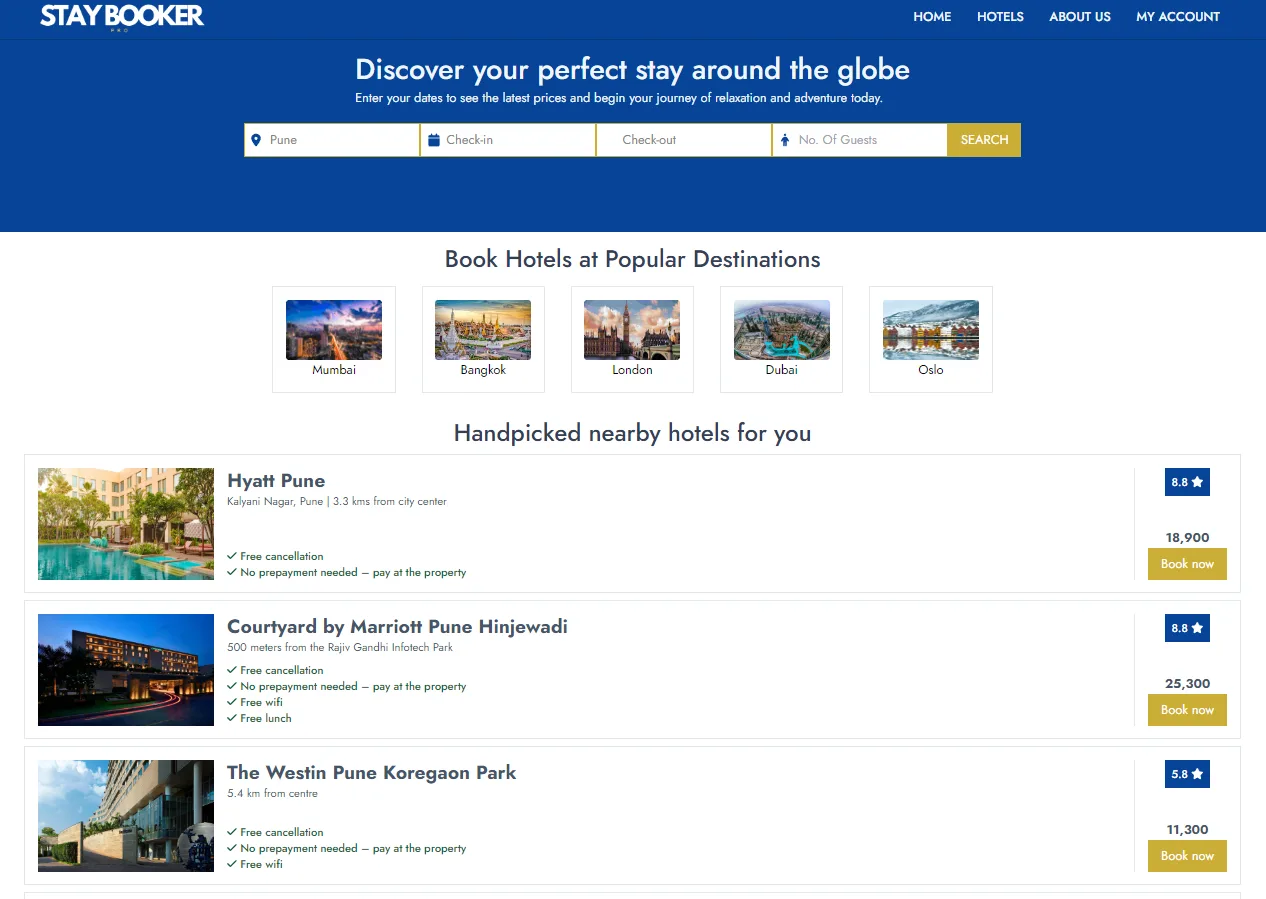Click the guest person icon in search bar
The image size is (1266, 899).
click(x=786, y=140)
